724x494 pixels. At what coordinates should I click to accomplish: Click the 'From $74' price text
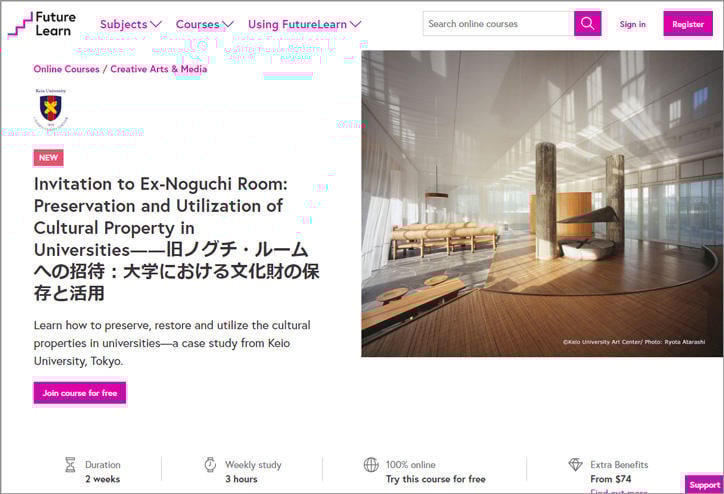[610, 479]
